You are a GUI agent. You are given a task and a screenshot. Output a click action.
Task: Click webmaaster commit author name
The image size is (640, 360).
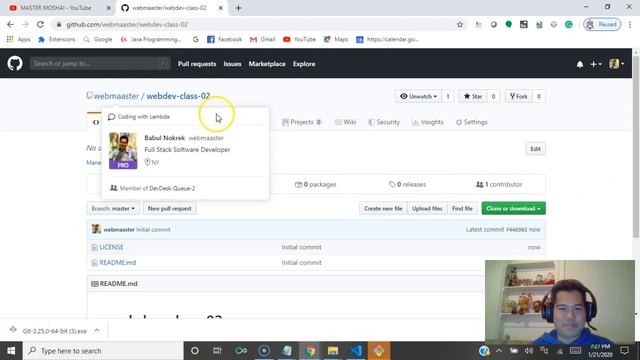coord(119,230)
